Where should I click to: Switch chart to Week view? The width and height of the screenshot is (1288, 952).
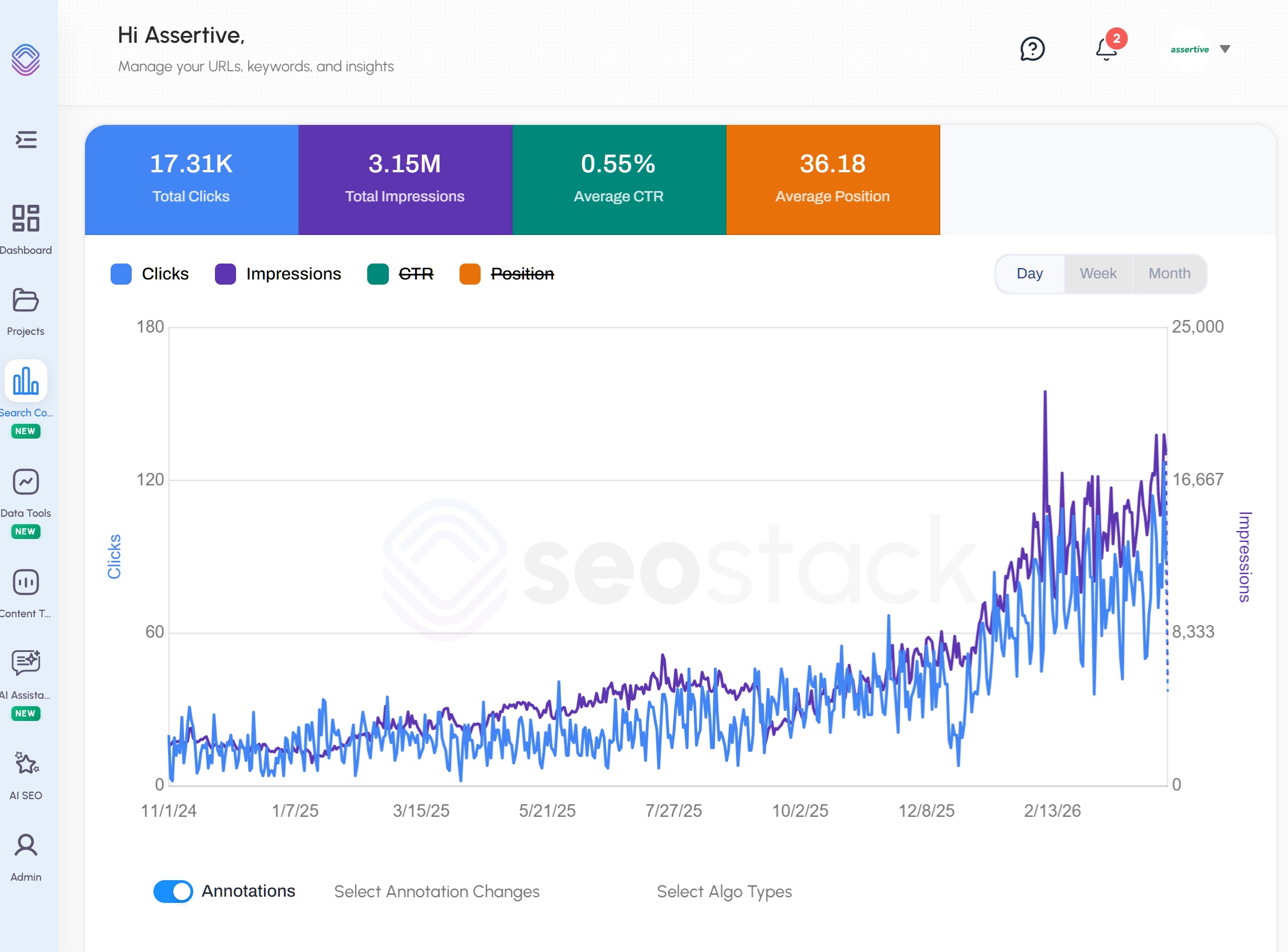pyautogui.click(x=1098, y=274)
